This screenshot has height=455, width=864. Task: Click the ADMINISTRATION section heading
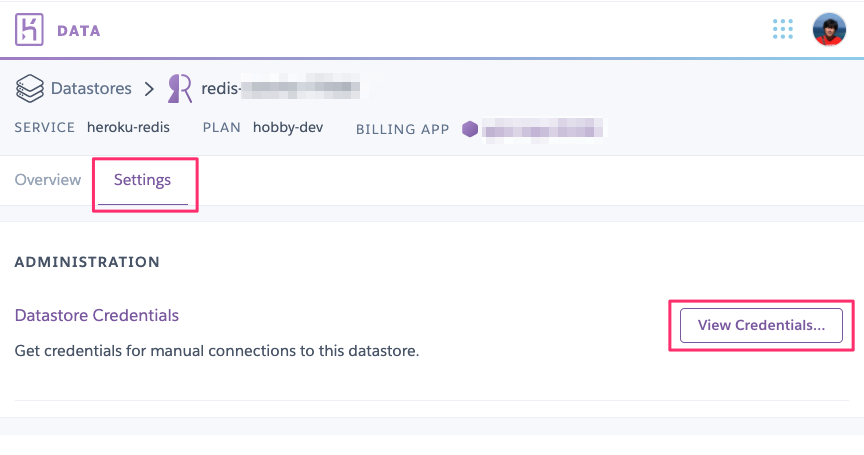pyautogui.click(x=87, y=262)
